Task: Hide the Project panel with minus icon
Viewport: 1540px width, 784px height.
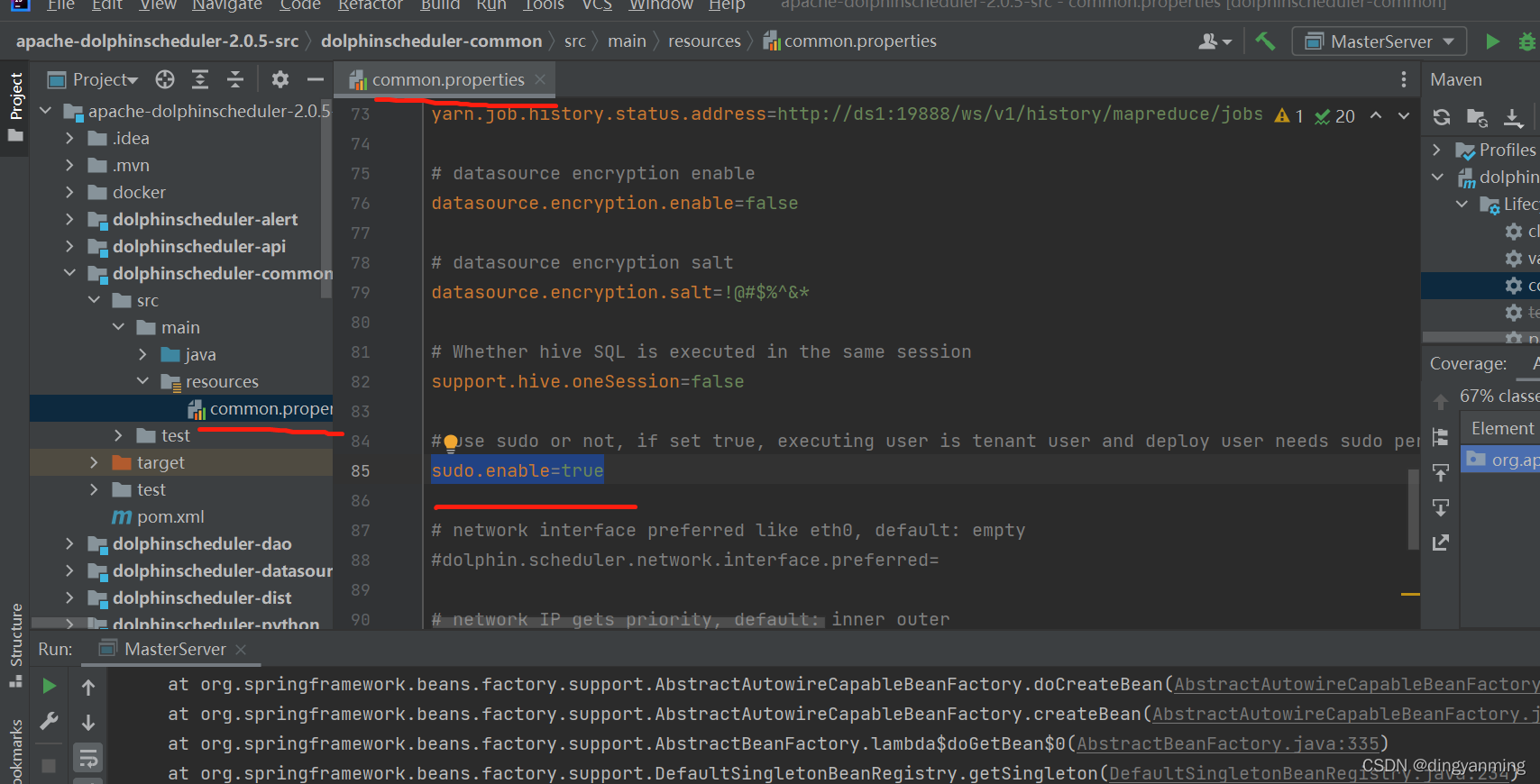Action: coord(316,79)
